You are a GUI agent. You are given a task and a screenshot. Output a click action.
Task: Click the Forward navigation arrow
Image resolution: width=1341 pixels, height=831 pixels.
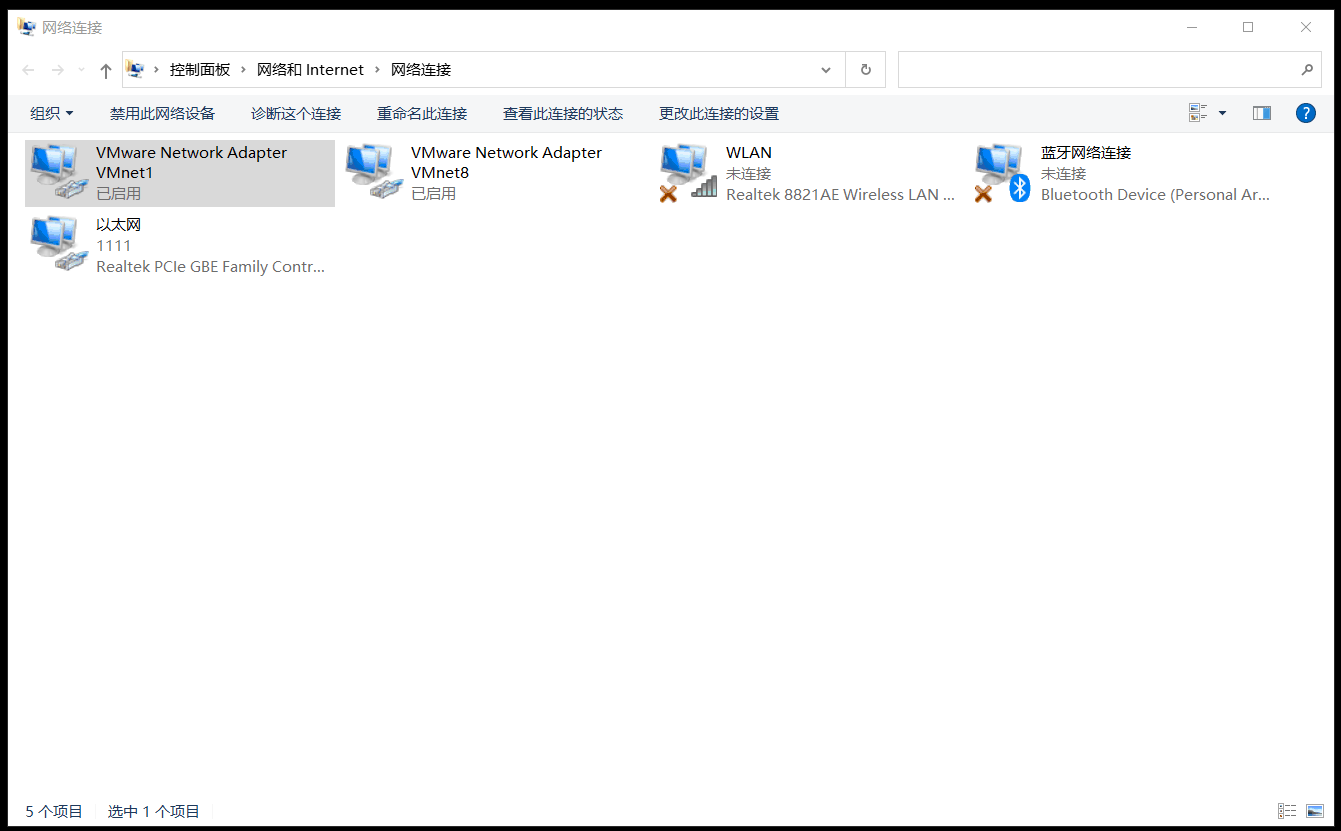pos(58,70)
